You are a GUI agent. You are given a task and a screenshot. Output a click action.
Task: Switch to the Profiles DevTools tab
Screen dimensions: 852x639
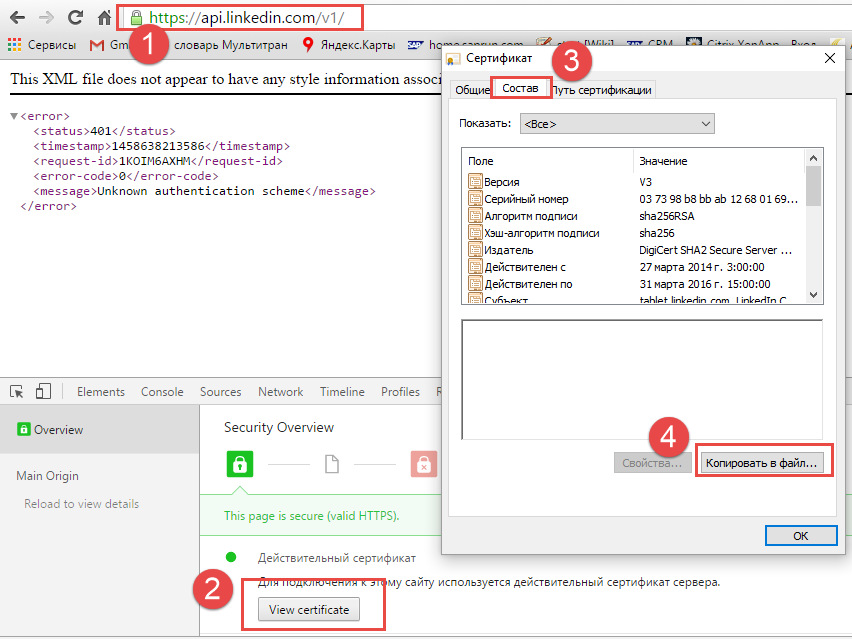[x=400, y=392]
